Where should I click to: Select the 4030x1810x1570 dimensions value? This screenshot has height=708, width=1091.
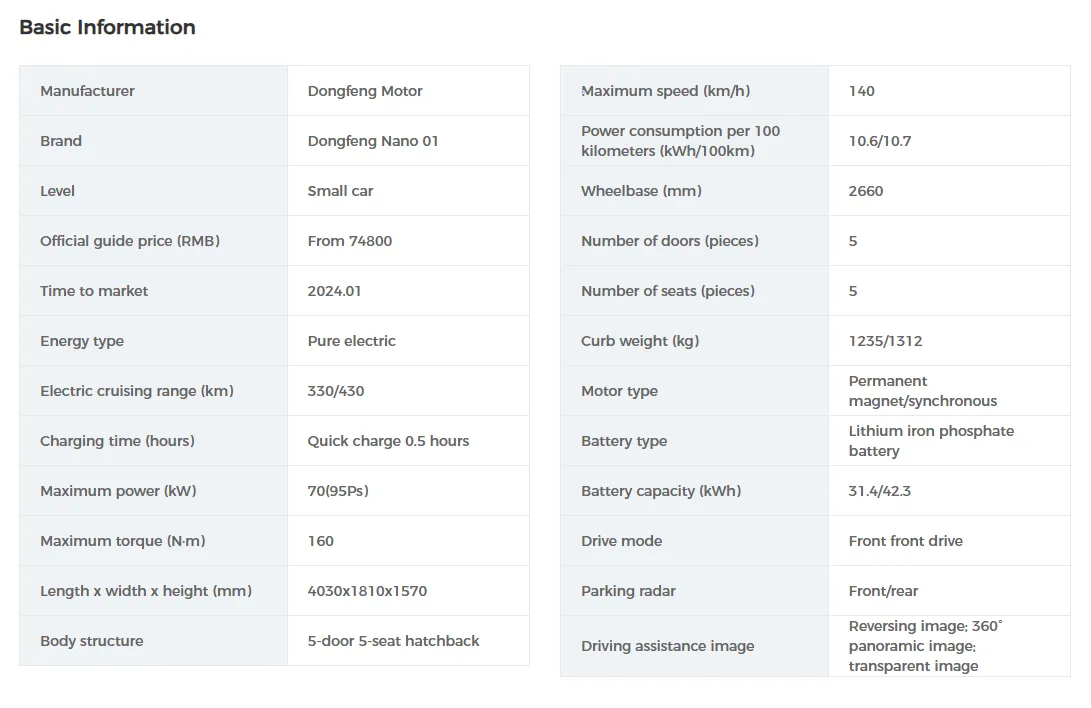point(367,591)
